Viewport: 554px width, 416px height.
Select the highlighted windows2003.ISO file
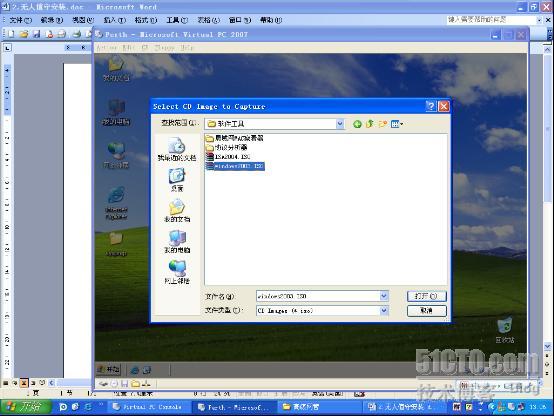(x=235, y=166)
